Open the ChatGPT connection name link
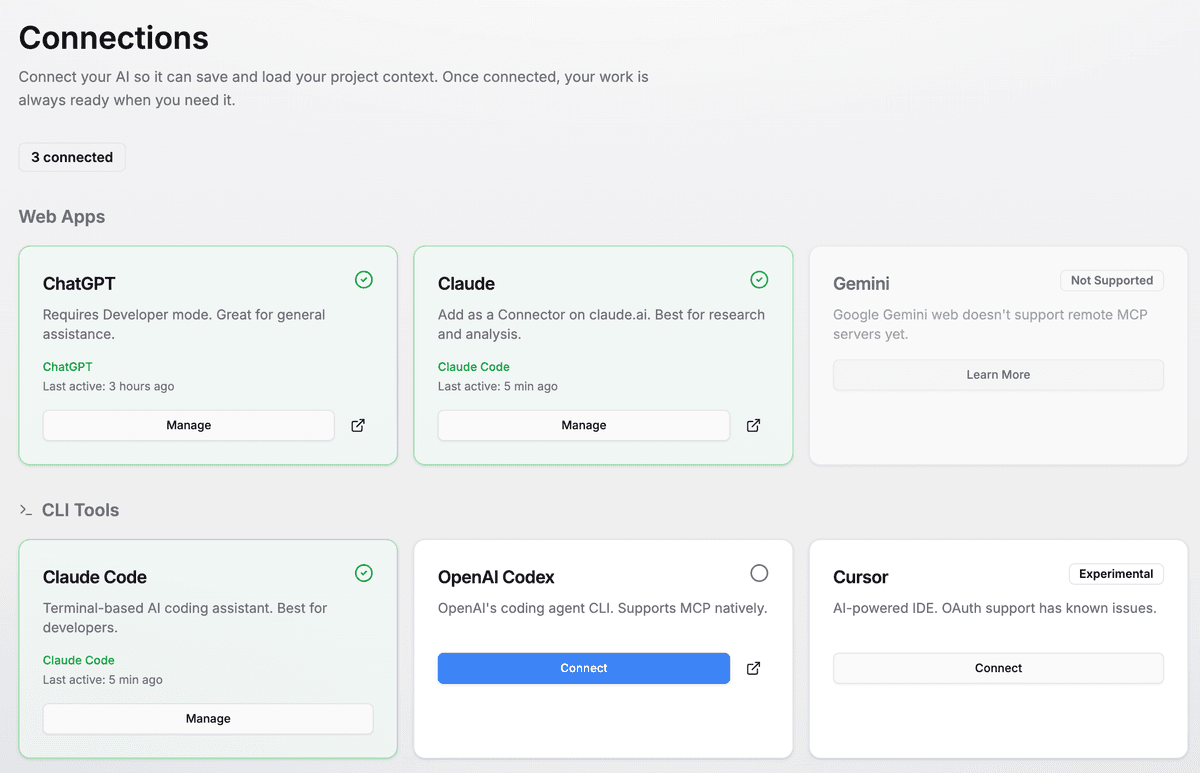Image resolution: width=1200 pixels, height=773 pixels. (67, 366)
